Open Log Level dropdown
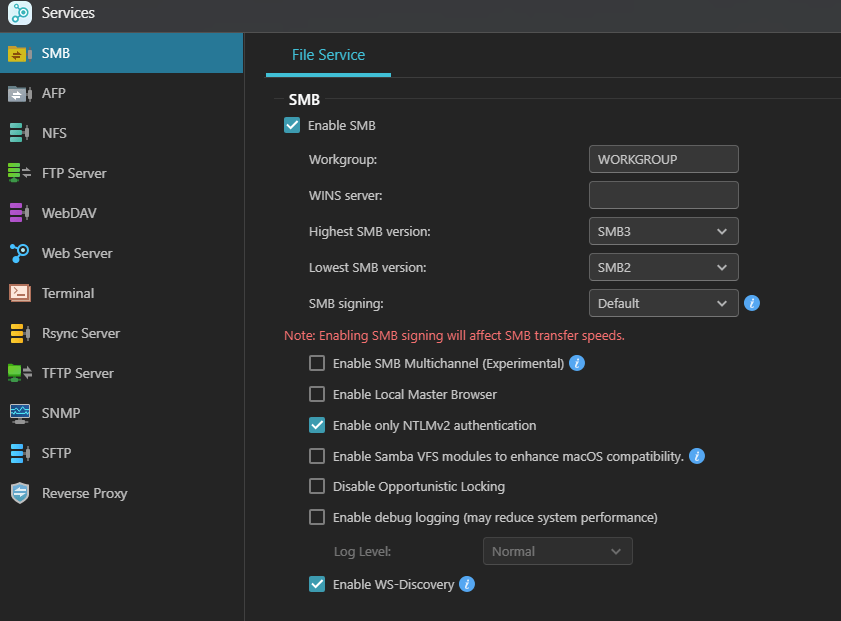The width and height of the screenshot is (841, 621). (x=558, y=551)
